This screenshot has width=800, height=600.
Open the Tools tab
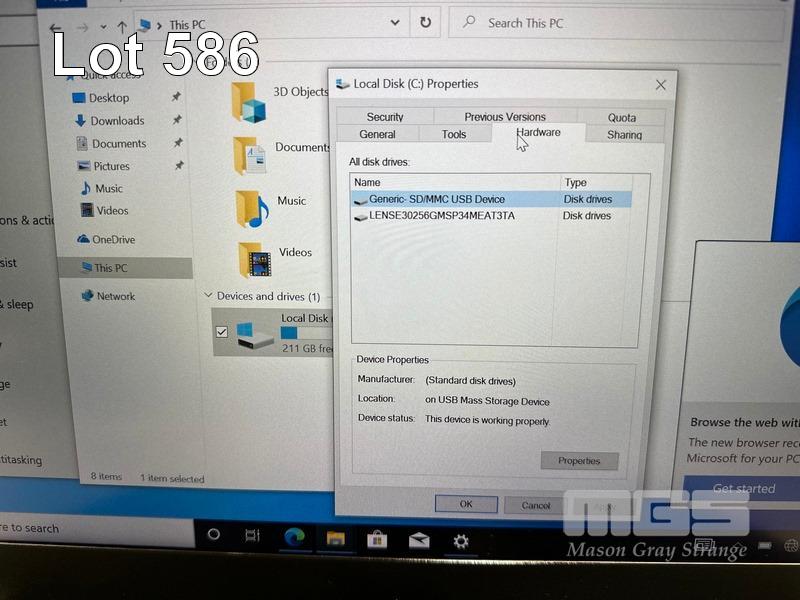454,134
